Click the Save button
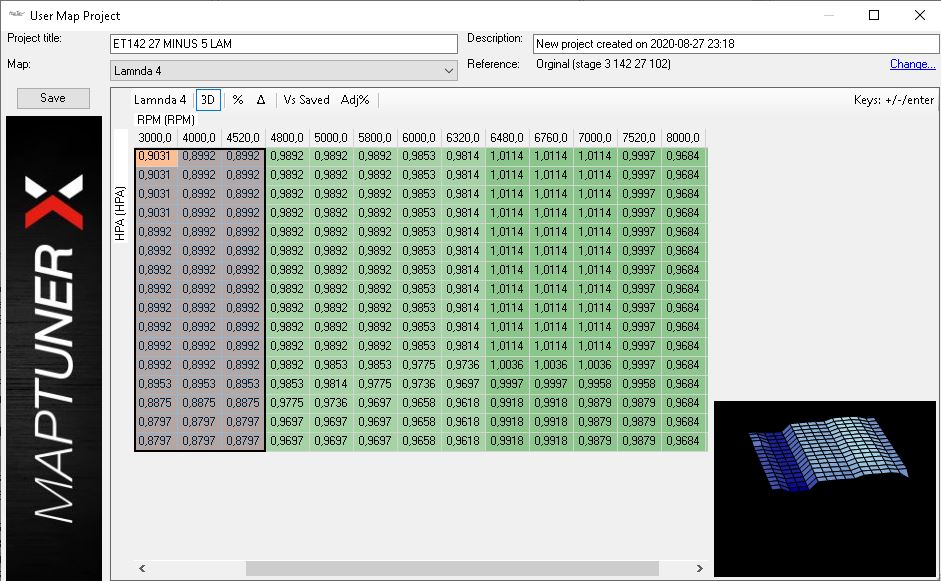 coord(52,97)
